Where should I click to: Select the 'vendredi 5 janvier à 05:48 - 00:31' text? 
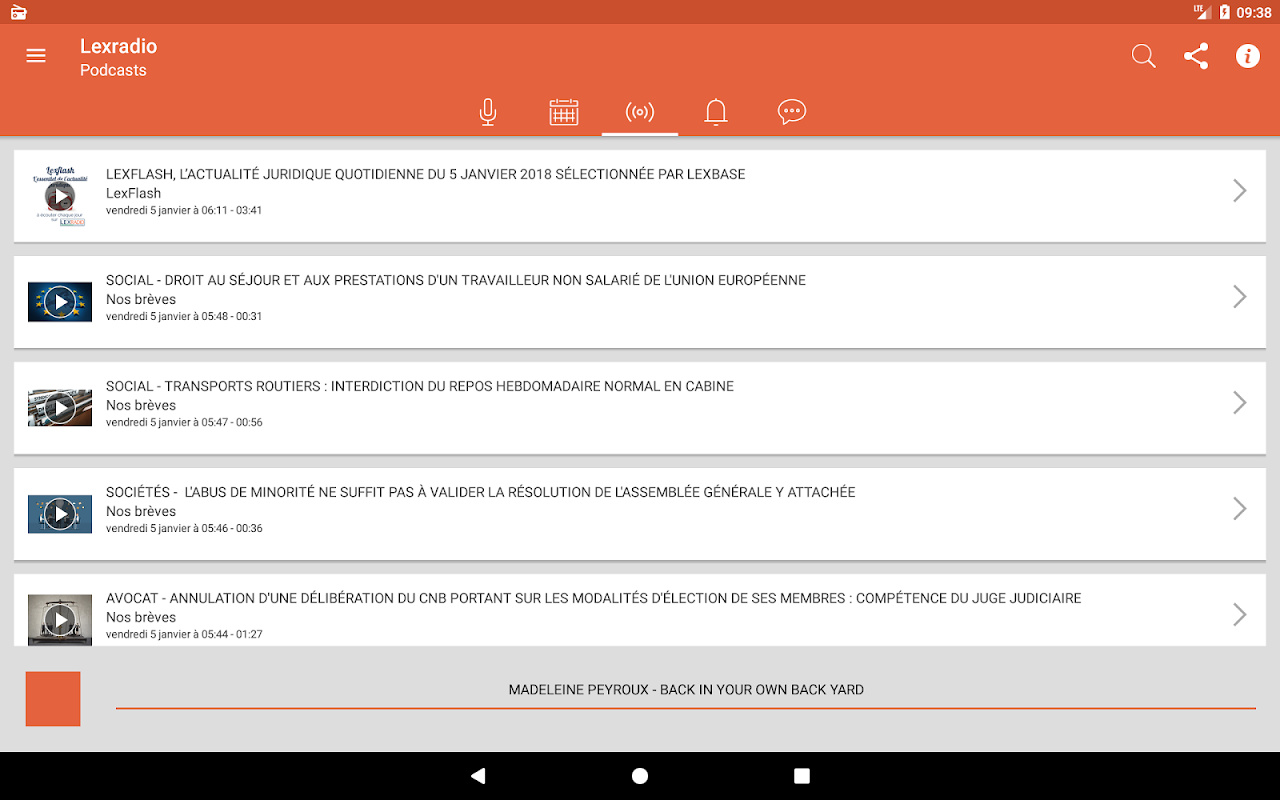[184, 317]
